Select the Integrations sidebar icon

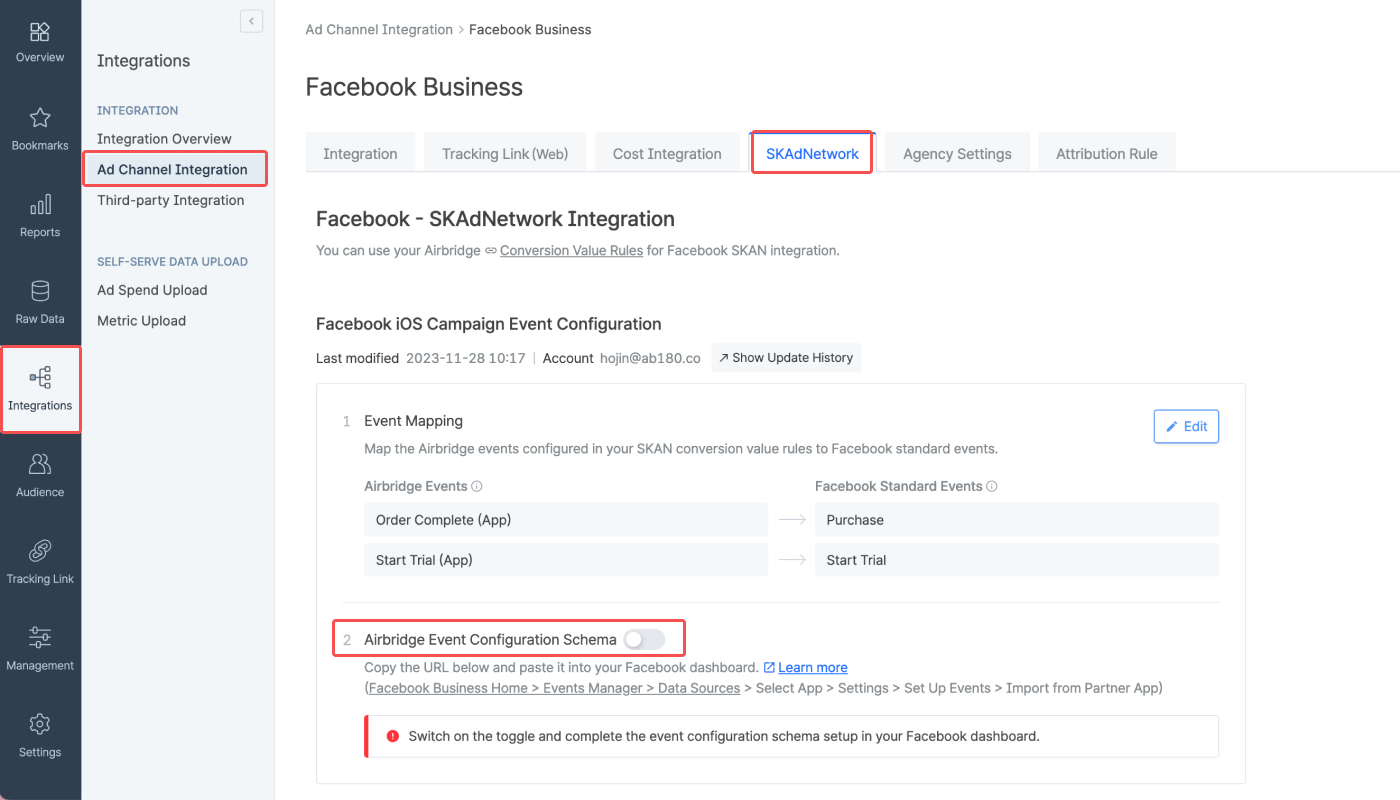click(40, 378)
